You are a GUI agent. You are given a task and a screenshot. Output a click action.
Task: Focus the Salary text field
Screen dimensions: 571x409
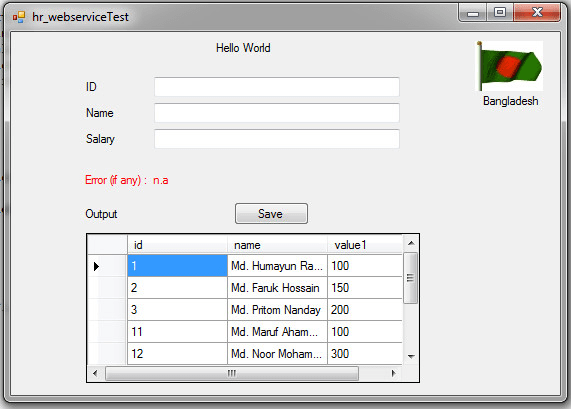coord(277,139)
